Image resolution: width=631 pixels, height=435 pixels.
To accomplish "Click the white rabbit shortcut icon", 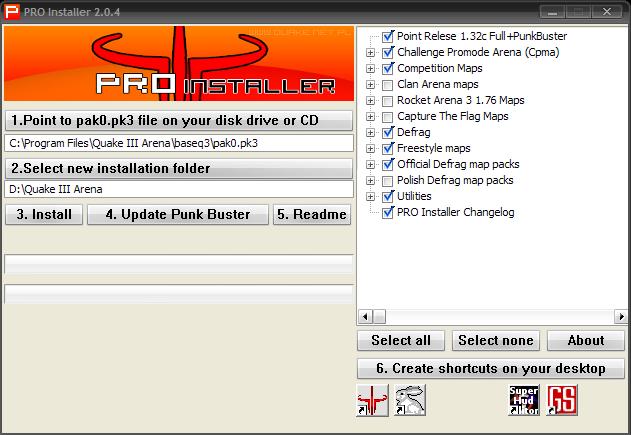I will [410, 400].
